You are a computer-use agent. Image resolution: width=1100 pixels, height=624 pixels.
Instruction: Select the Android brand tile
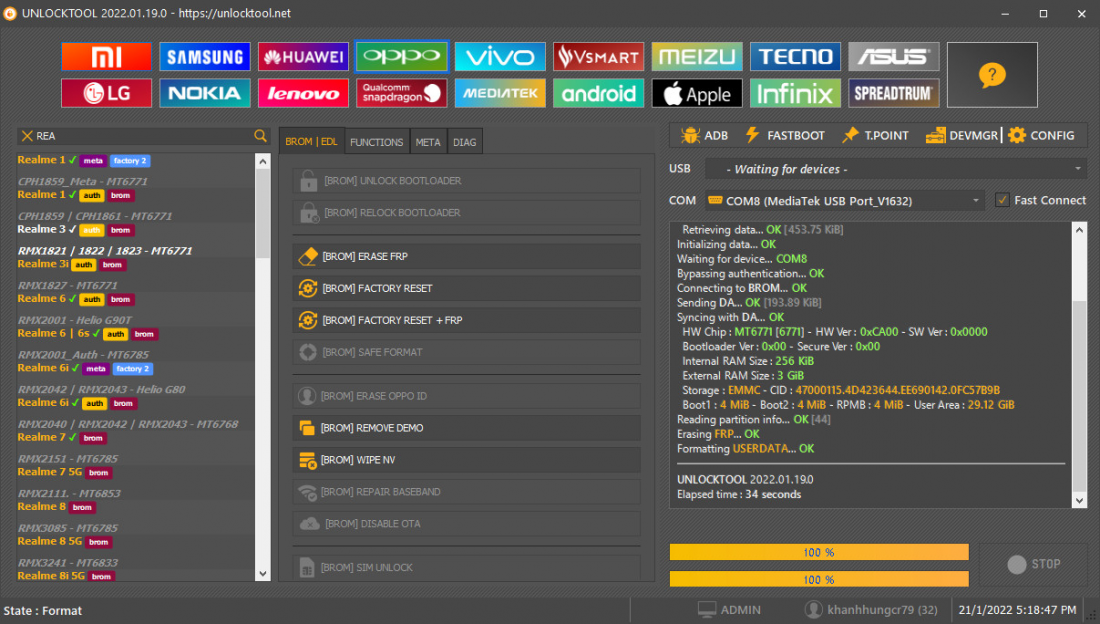coord(598,93)
